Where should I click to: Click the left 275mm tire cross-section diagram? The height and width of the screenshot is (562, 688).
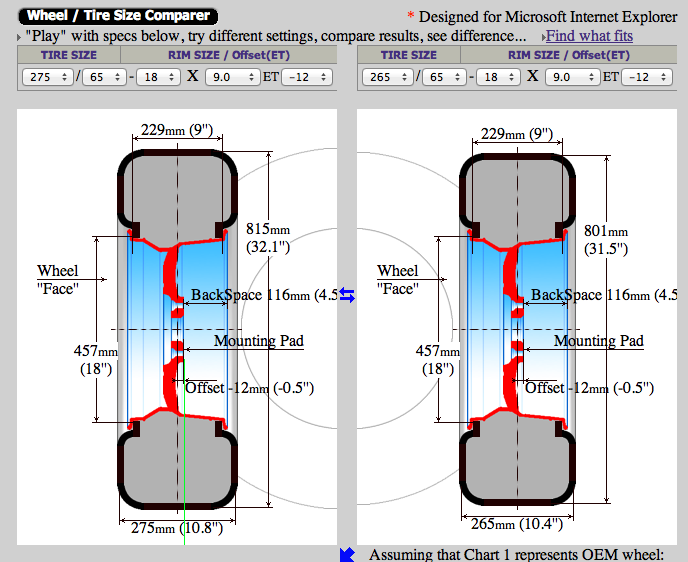click(177, 329)
